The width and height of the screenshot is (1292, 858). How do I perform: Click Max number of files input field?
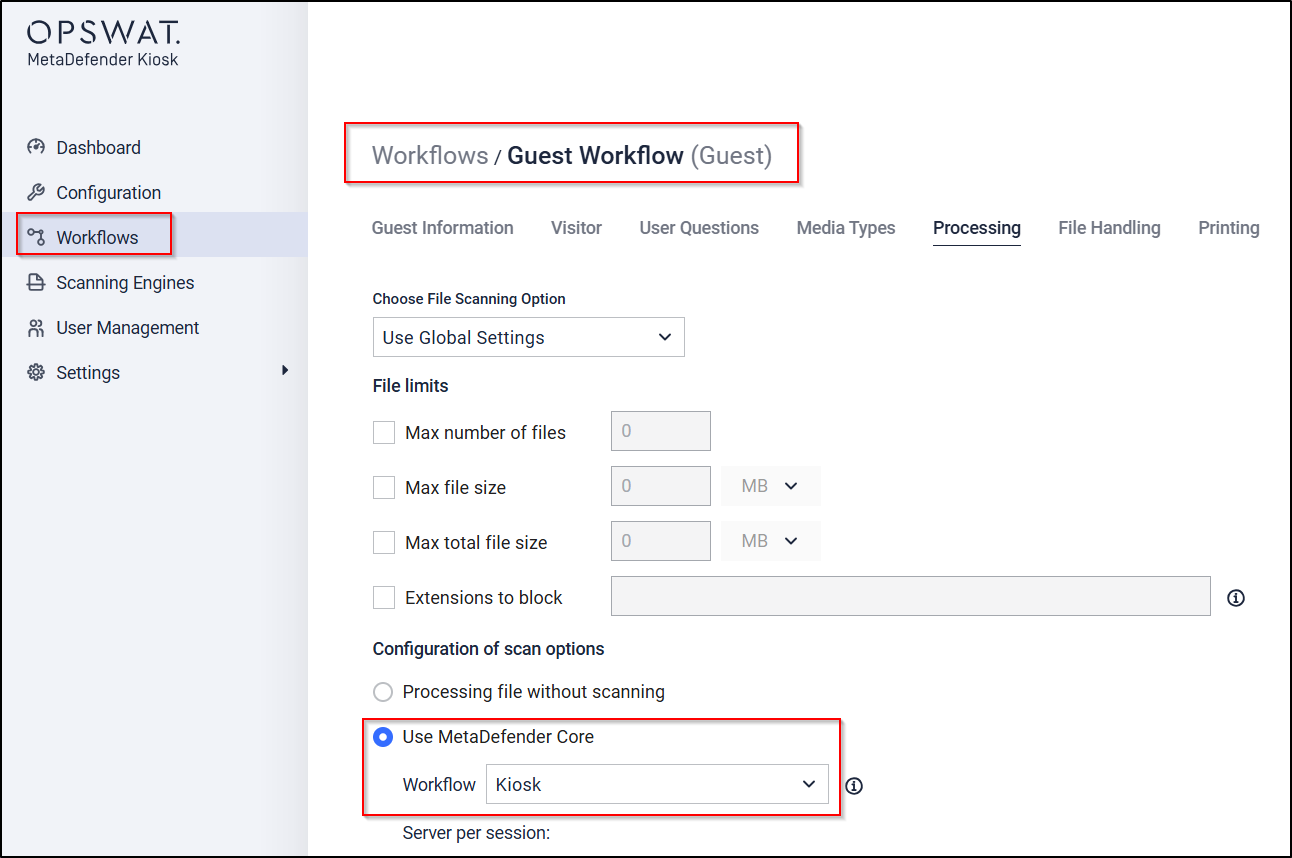(661, 431)
